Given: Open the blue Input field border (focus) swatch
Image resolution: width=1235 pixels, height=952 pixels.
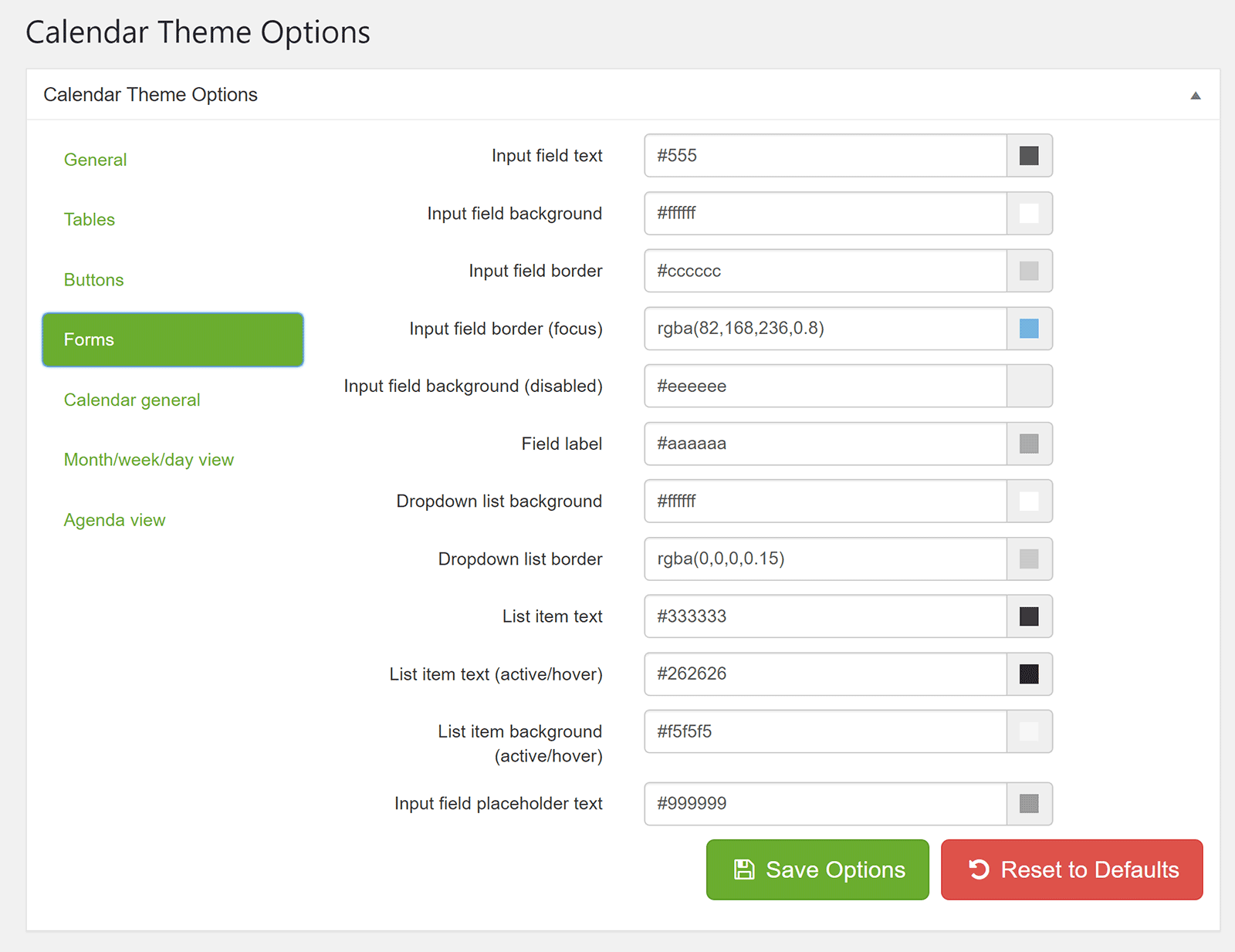Looking at the screenshot, I should (x=1029, y=328).
